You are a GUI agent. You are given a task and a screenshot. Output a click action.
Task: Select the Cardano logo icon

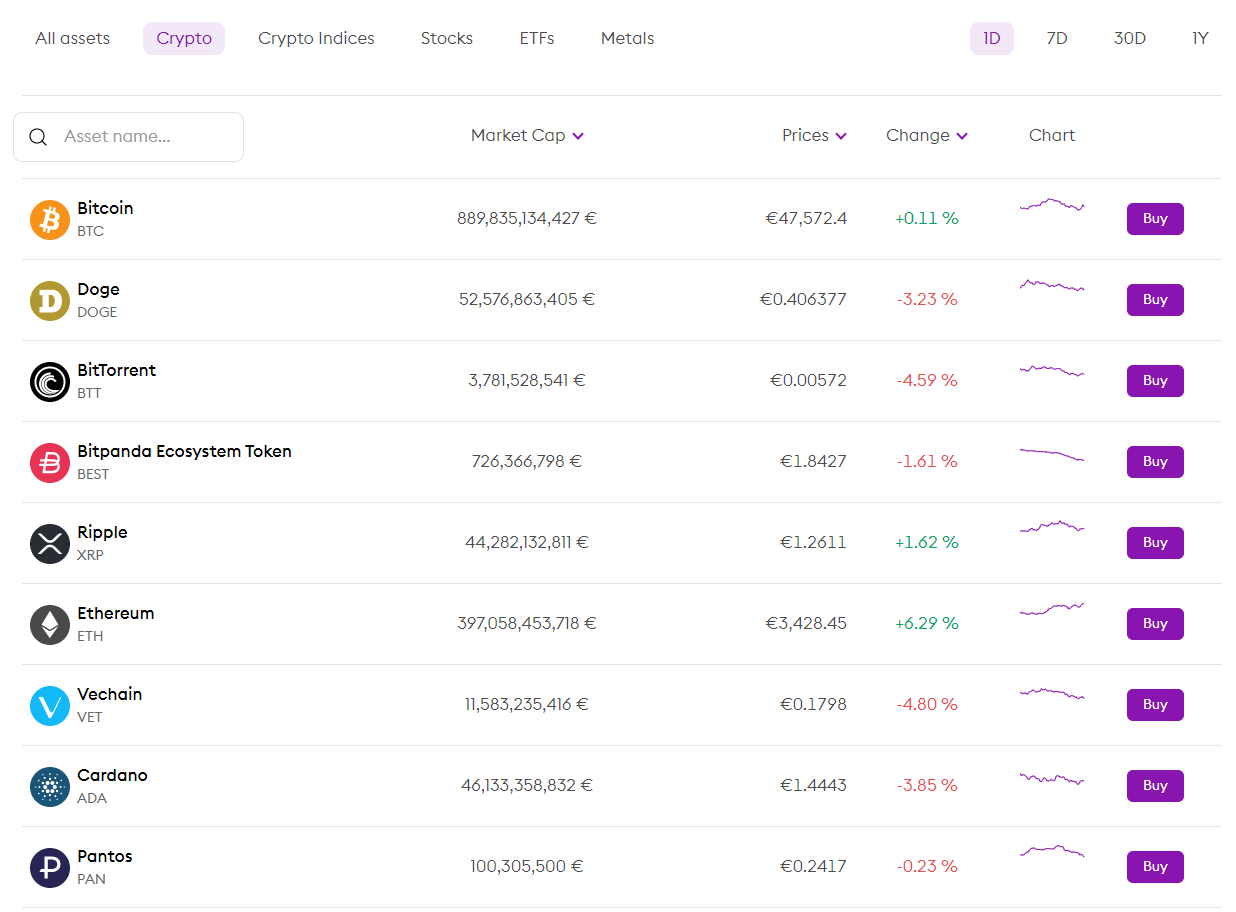pos(49,786)
